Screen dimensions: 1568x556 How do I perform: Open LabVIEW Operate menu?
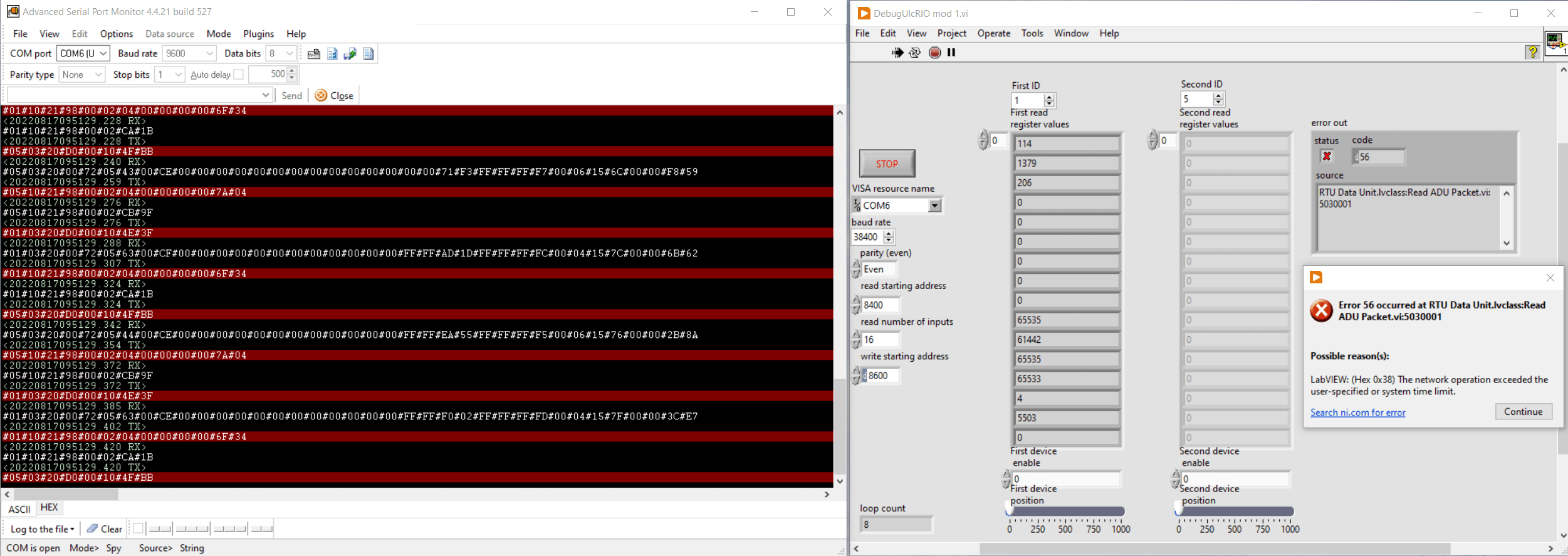[x=994, y=33]
